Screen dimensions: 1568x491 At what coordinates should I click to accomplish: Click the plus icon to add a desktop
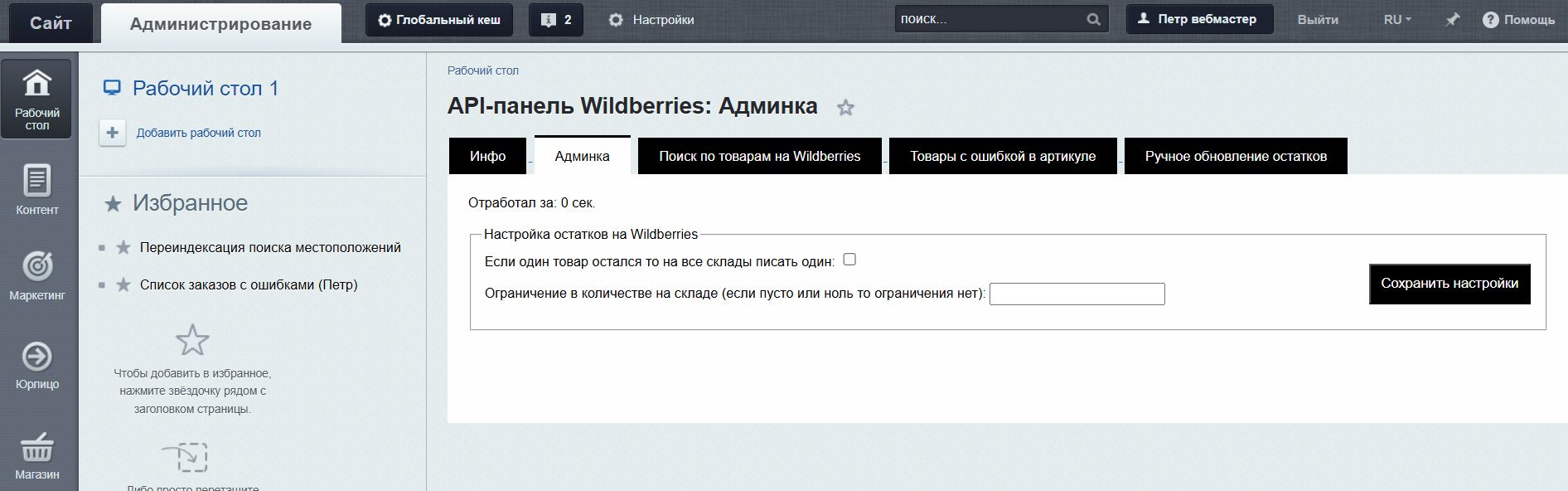(x=113, y=133)
